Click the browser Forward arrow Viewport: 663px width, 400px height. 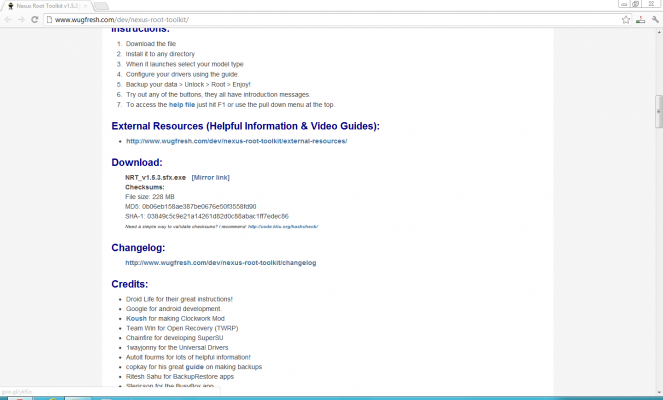[x=21, y=19]
